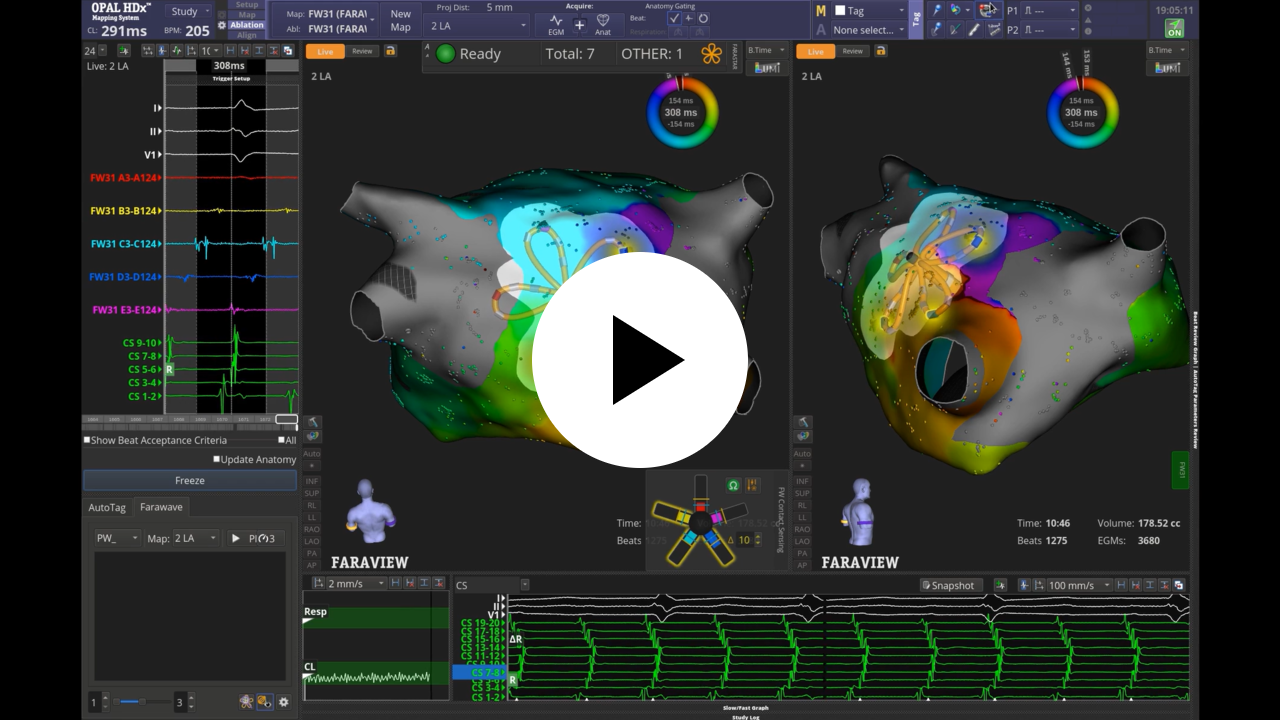Open the None selected dropdown

pos(868,30)
